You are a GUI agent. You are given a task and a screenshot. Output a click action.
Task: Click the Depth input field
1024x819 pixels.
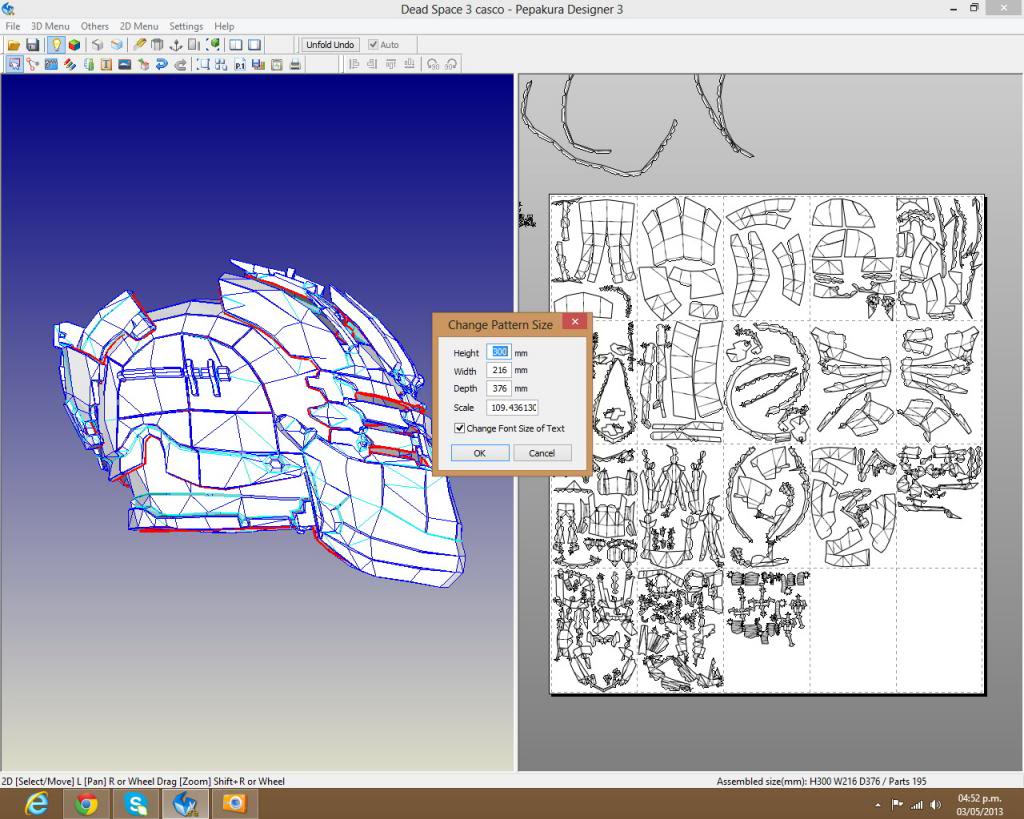pos(499,389)
